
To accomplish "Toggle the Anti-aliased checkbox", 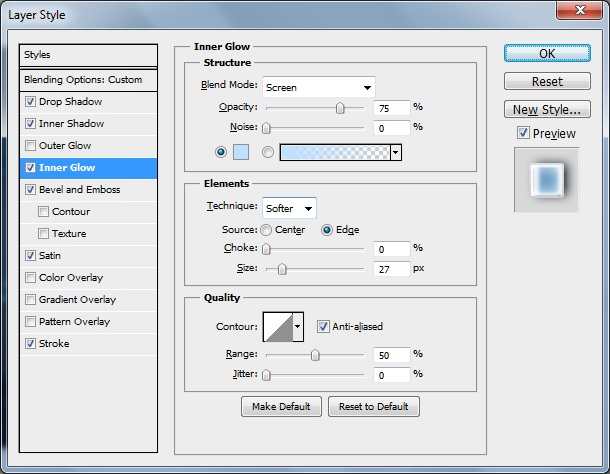I will pyautogui.click(x=323, y=326).
